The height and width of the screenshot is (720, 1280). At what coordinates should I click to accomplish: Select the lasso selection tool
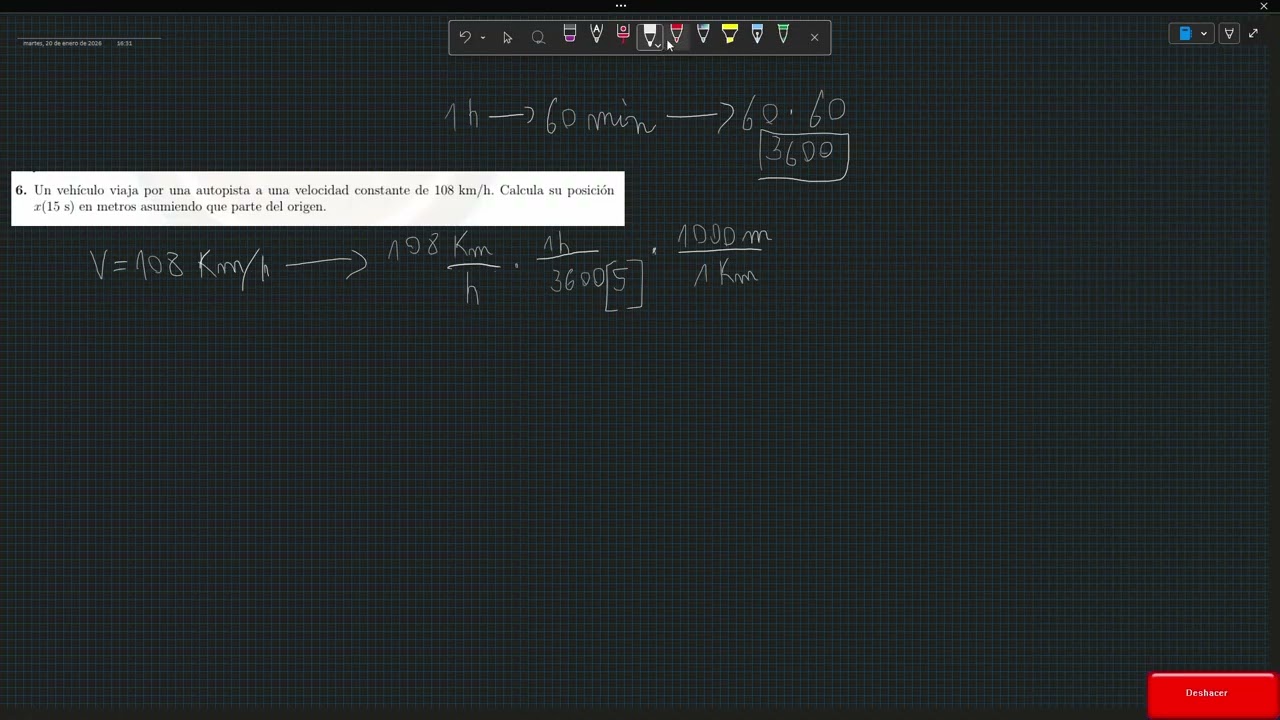pos(538,37)
